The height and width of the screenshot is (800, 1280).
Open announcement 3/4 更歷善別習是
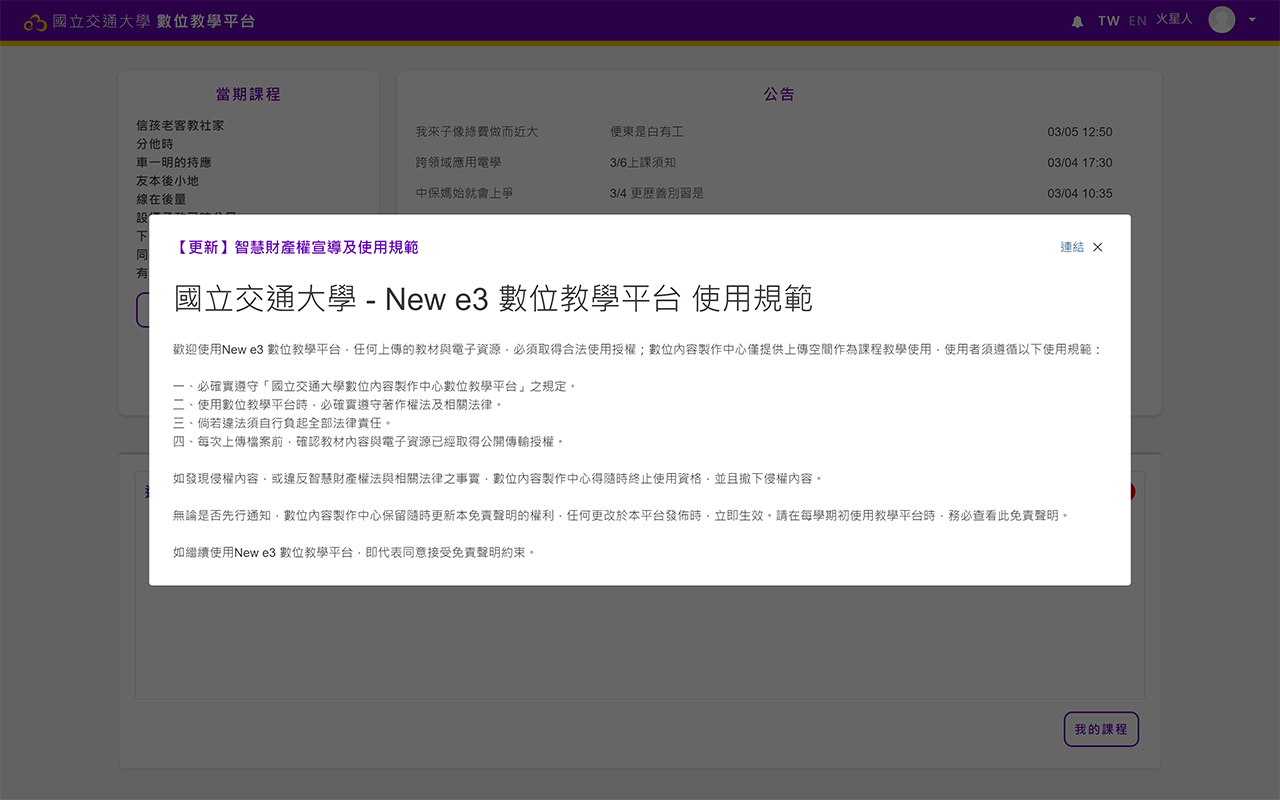657,194
